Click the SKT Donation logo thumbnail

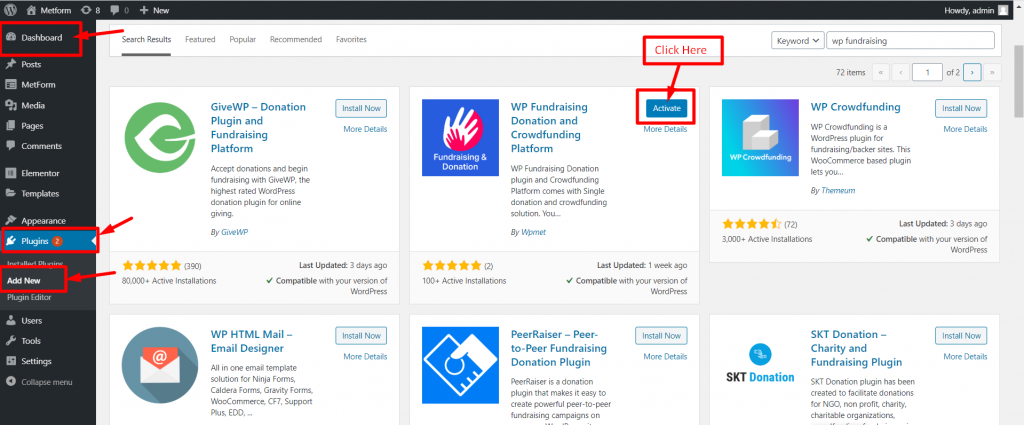760,365
